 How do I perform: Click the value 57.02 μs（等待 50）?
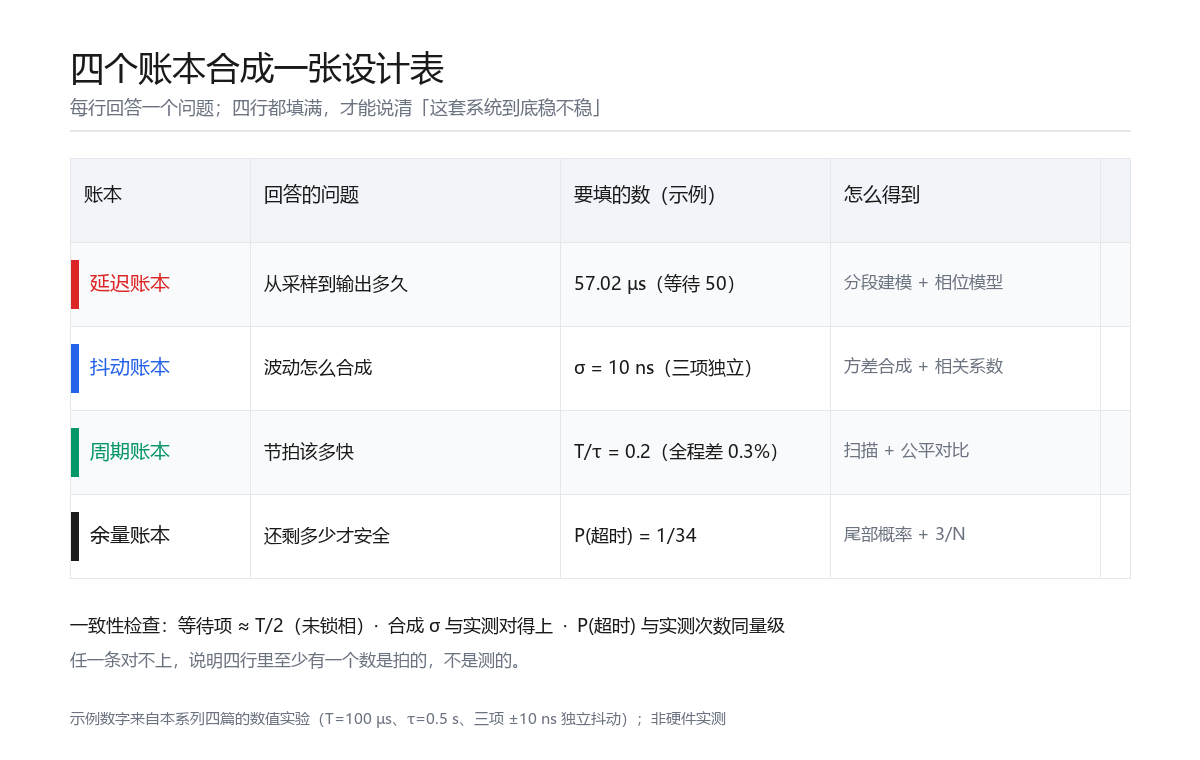(655, 284)
